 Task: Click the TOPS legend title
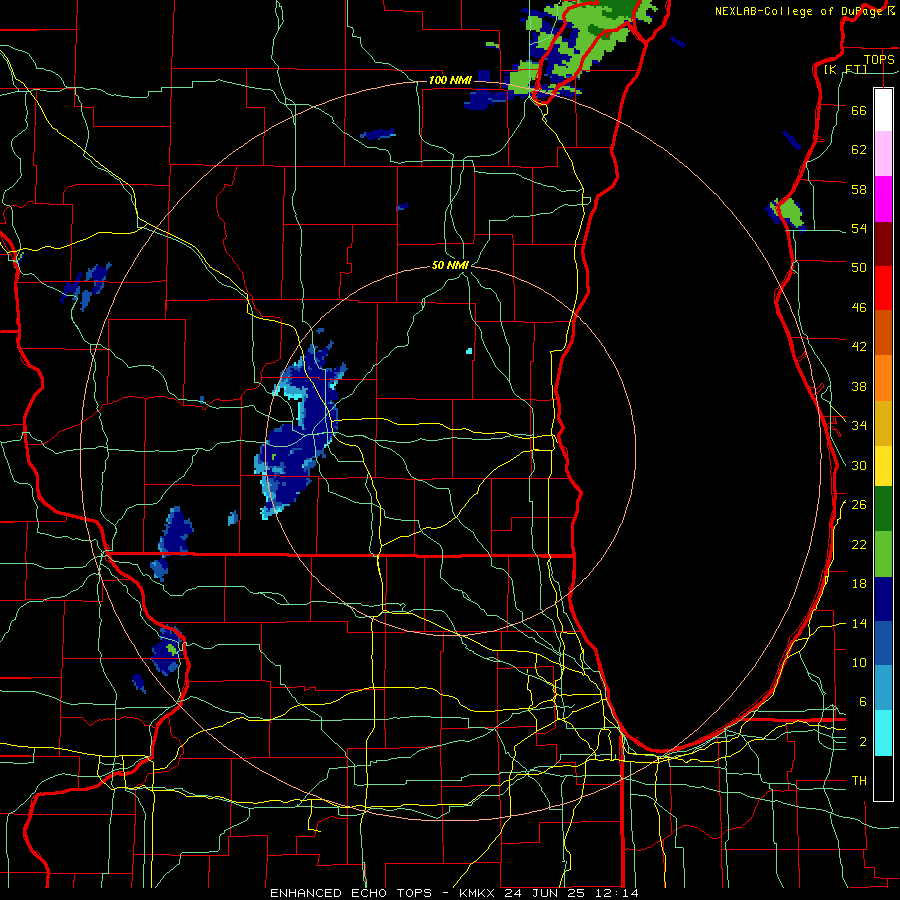[879, 59]
